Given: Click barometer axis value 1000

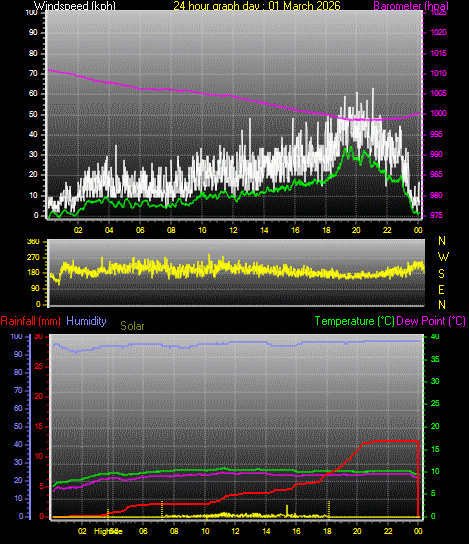Looking at the screenshot, I should point(438,113).
